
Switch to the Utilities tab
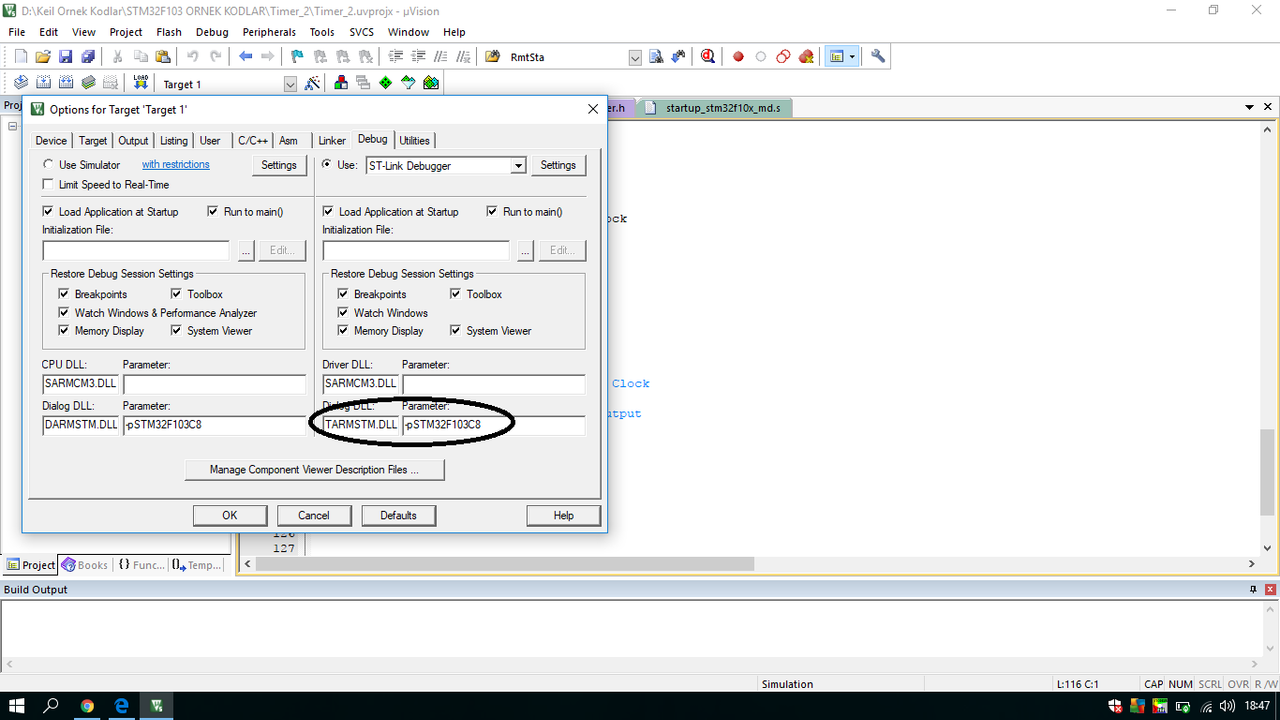pos(415,141)
